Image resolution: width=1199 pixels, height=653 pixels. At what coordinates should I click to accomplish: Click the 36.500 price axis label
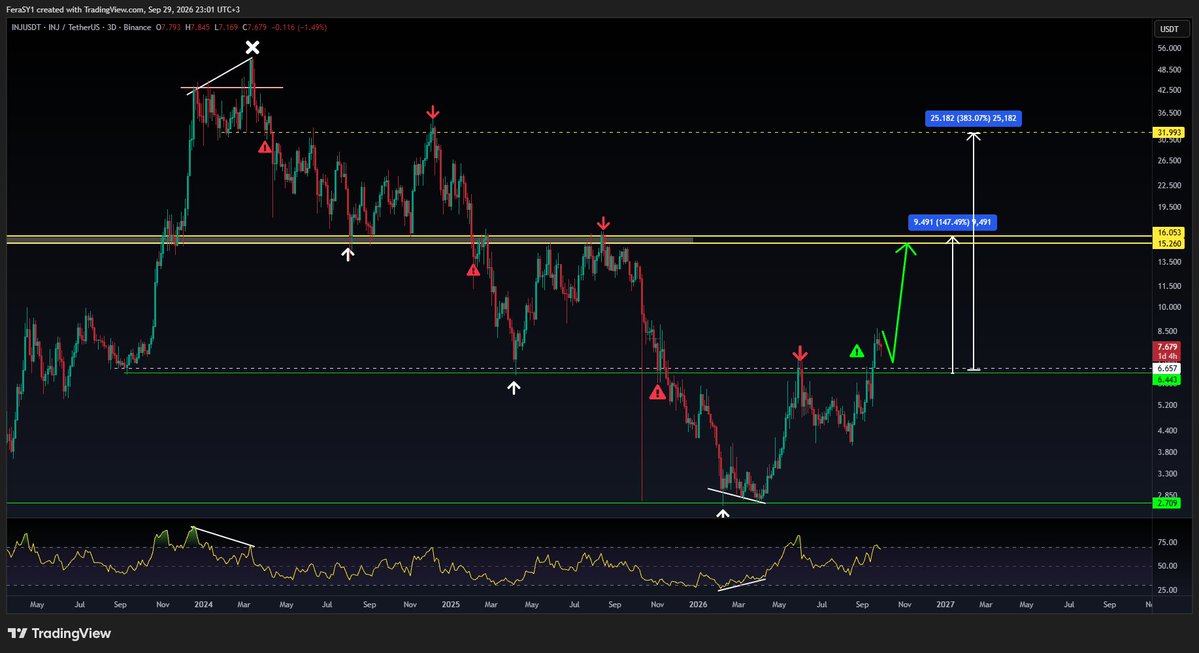click(1169, 113)
